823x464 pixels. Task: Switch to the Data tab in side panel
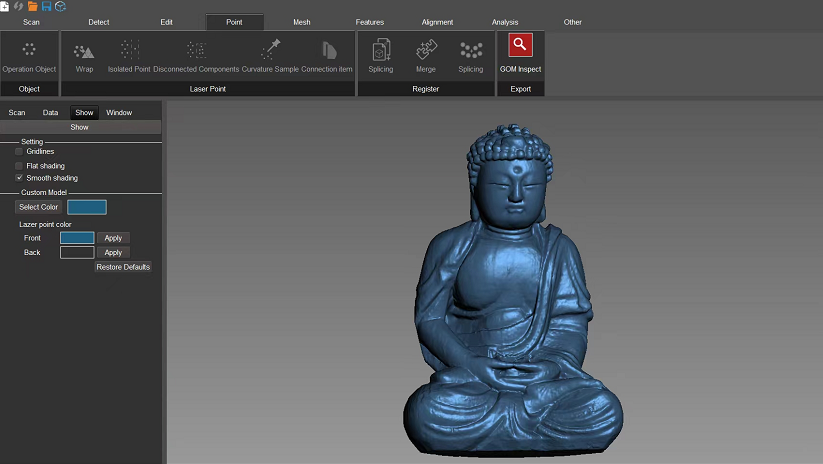pos(50,112)
